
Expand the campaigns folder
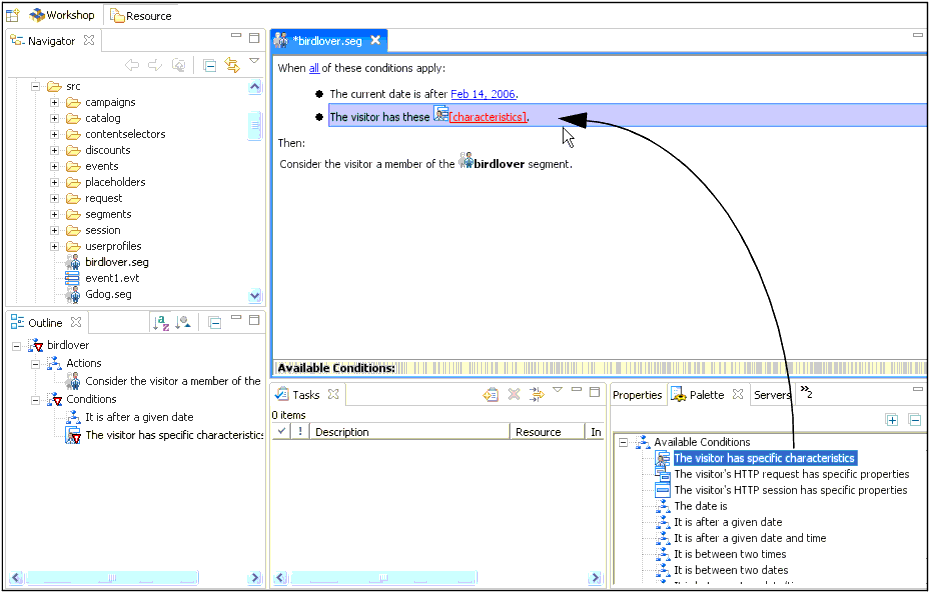coord(55,103)
